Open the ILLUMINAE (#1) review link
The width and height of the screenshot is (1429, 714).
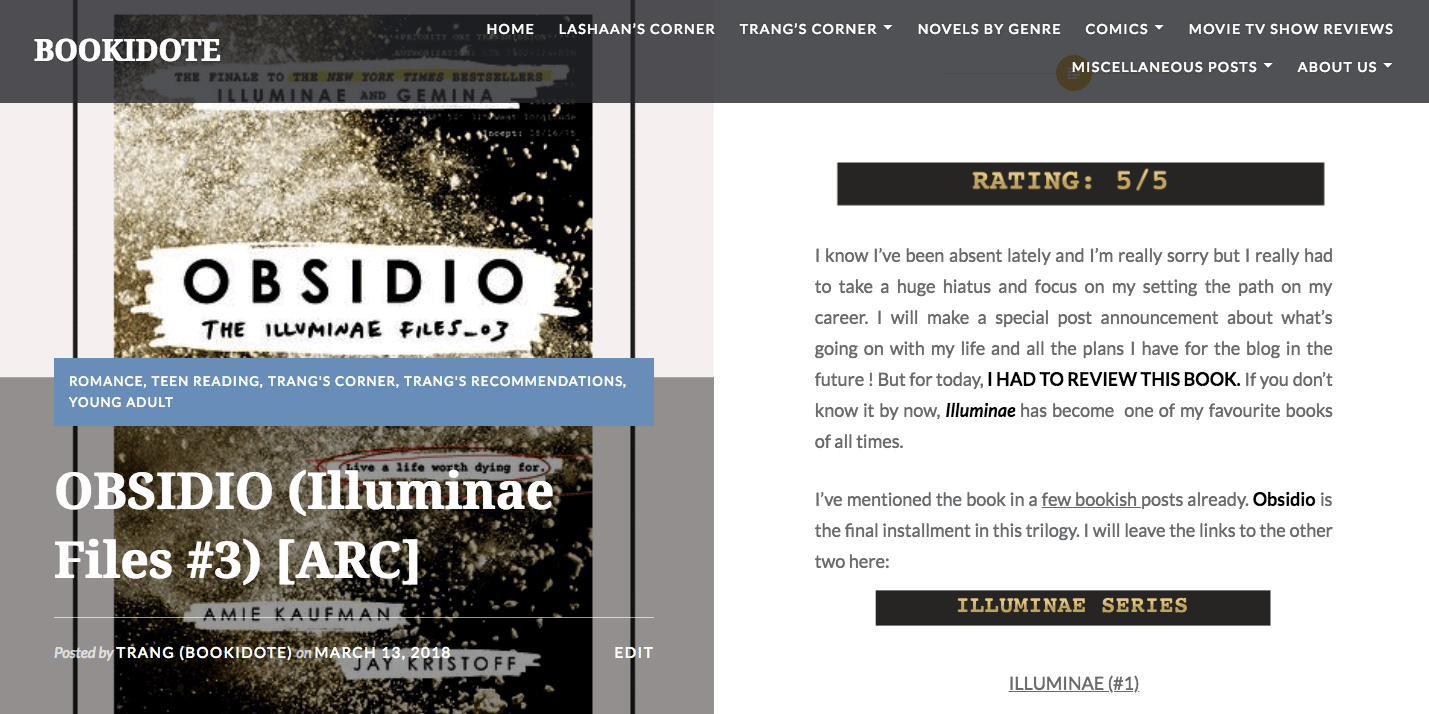pos(1073,683)
